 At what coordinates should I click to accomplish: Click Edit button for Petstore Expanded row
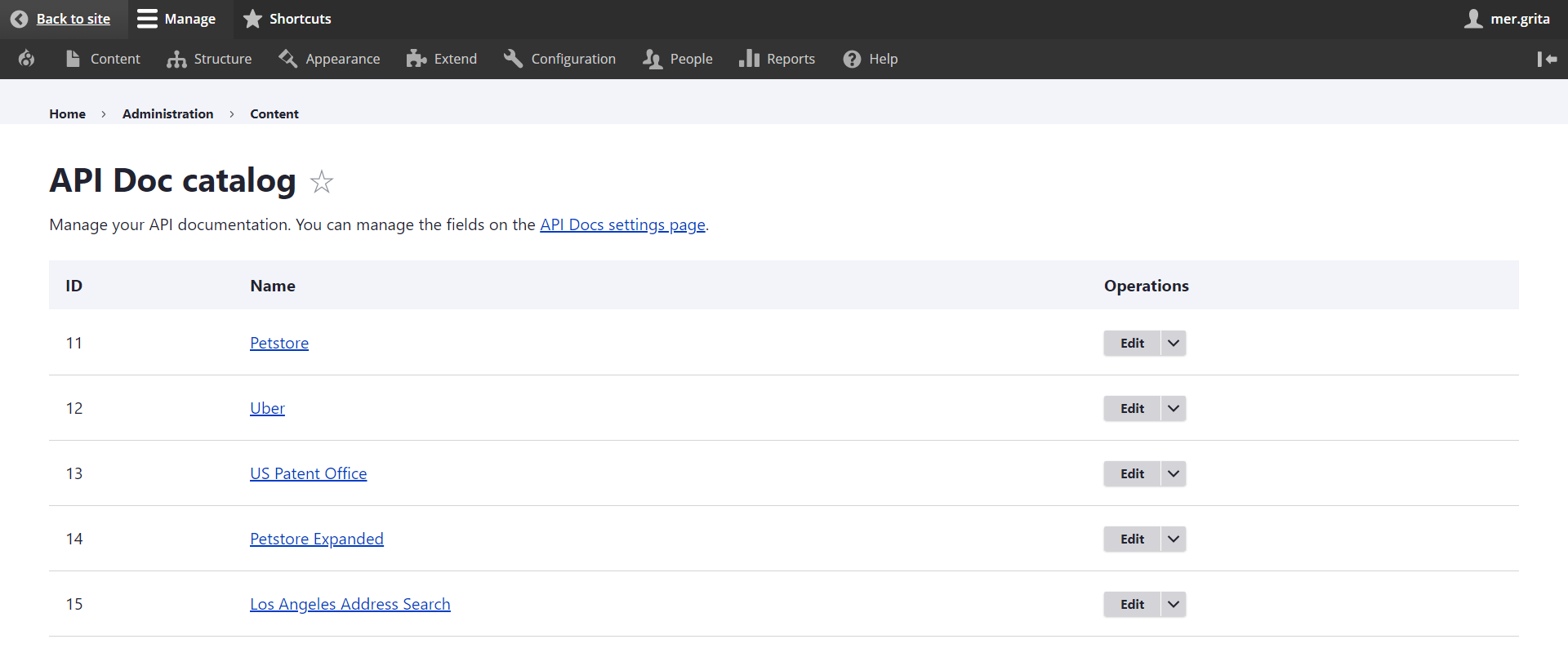(x=1132, y=539)
